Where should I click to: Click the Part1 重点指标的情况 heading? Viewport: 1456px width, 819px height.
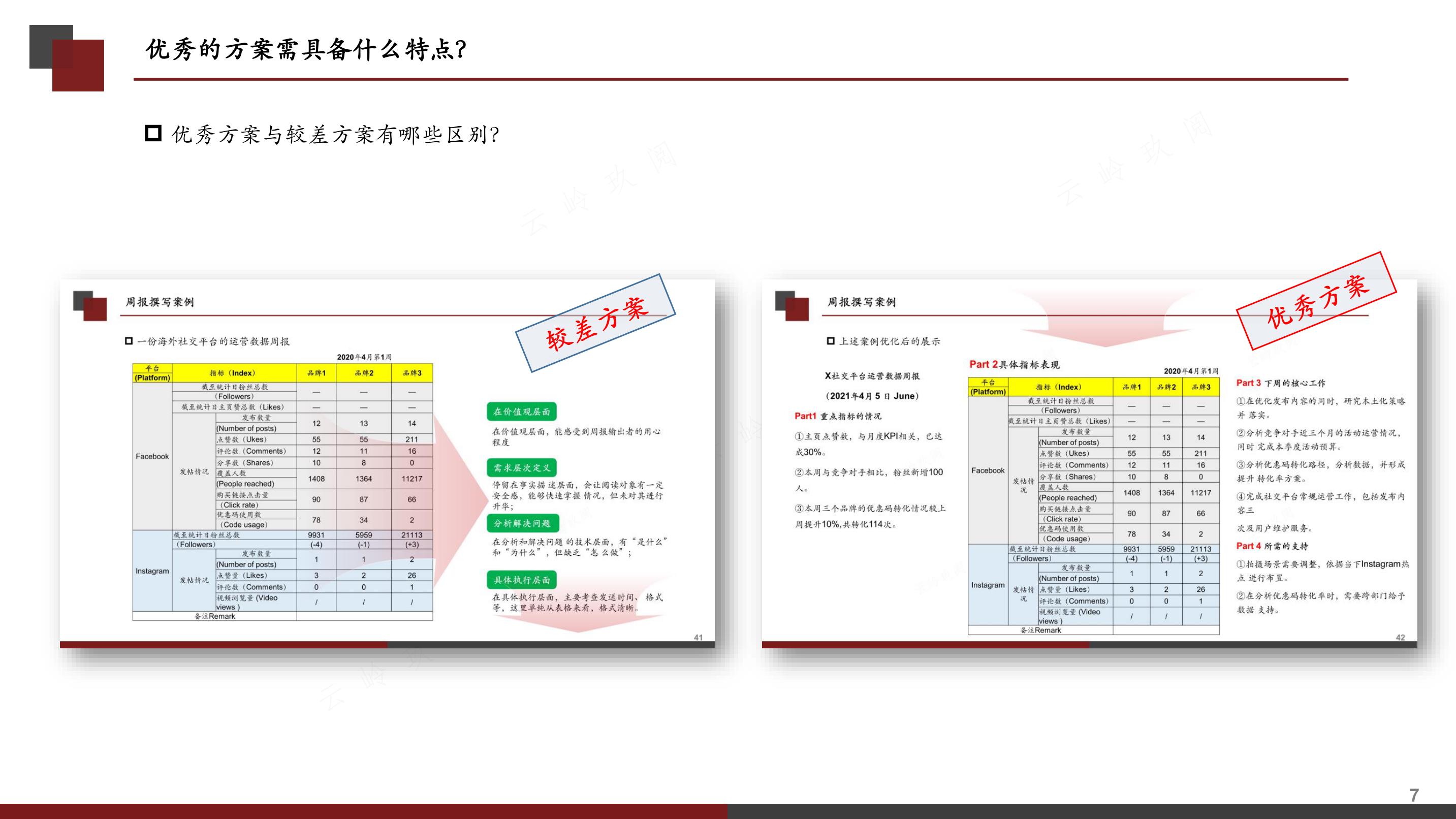(x=838, y=416)
